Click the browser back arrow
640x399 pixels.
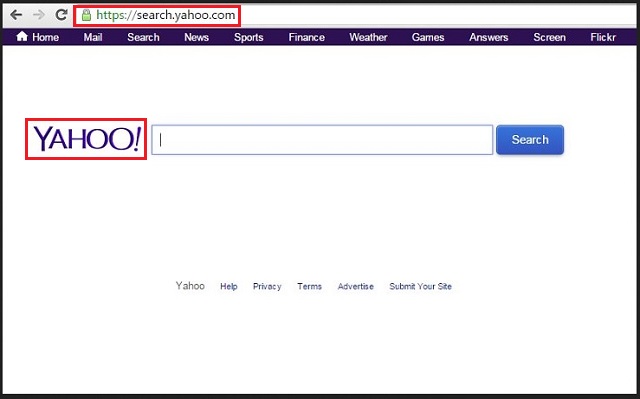pyautogui.click(x=16, y=15)
